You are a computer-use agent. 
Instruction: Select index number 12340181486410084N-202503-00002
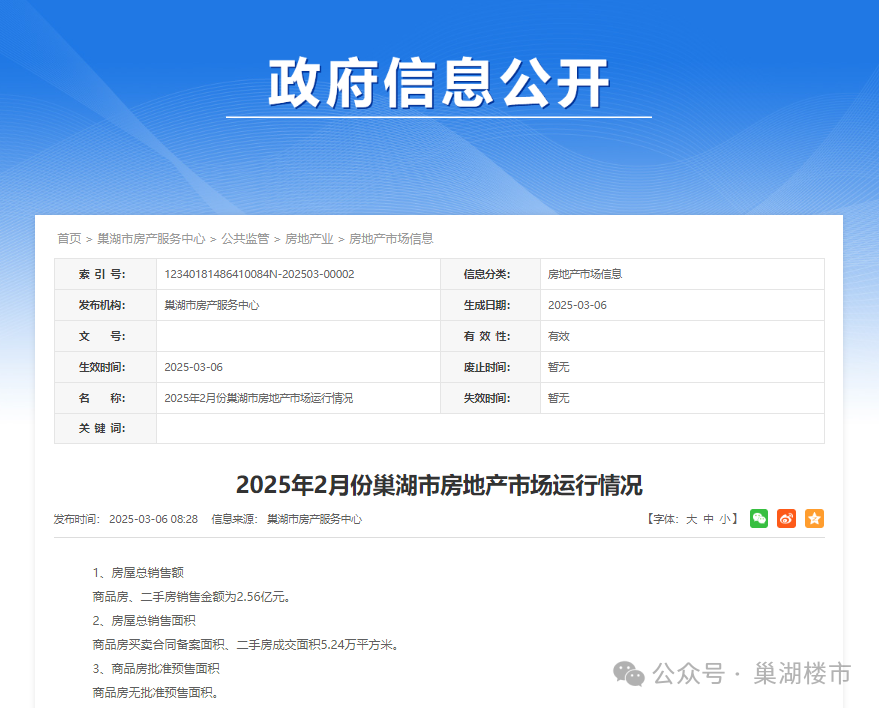259,274
